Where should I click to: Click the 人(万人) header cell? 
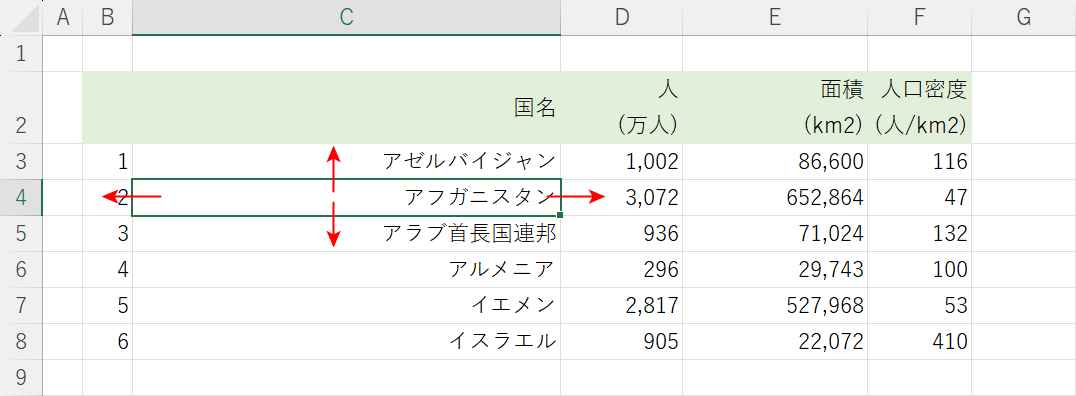(x=622, y=107)
